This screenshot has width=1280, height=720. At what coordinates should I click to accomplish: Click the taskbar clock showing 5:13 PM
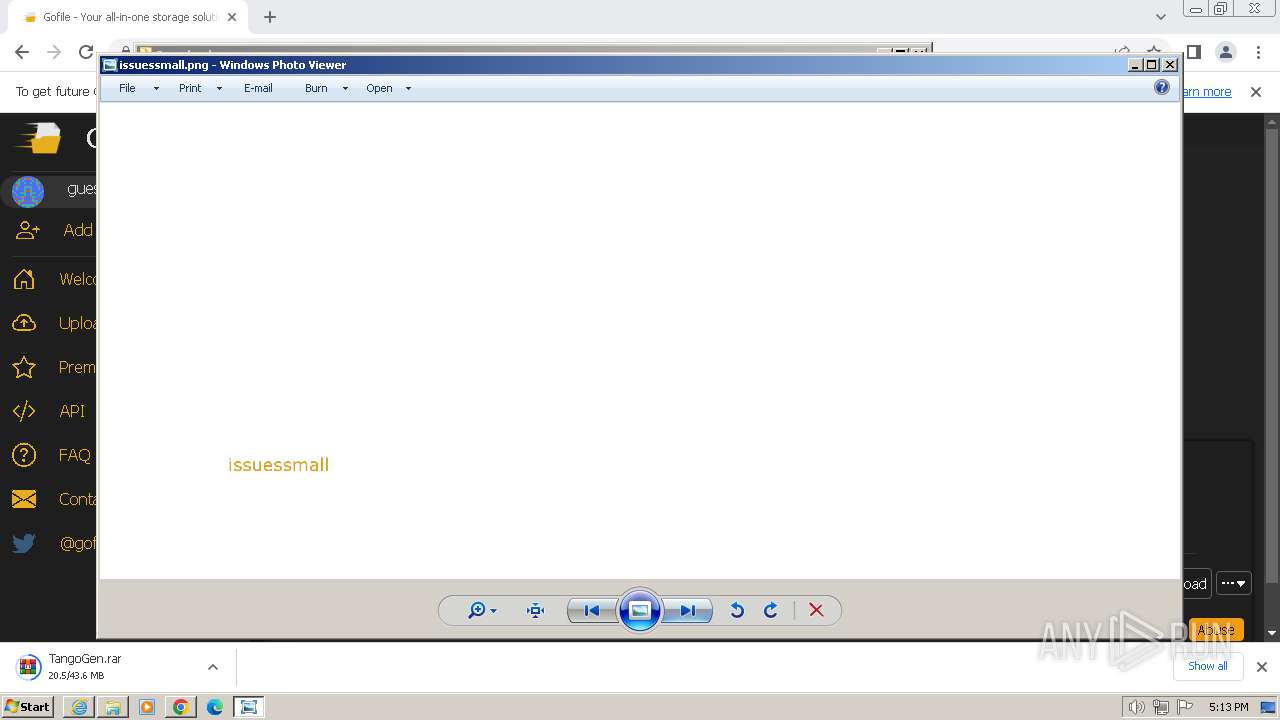coord(1228,707)
